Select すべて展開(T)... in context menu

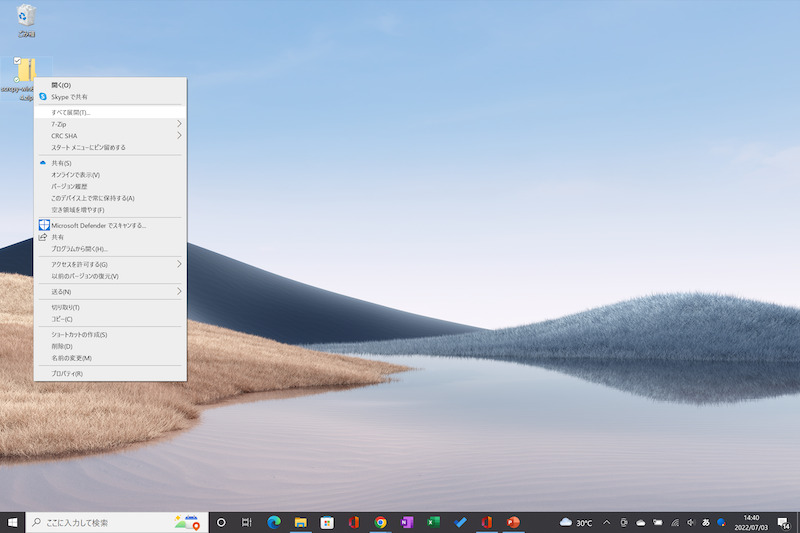pyautogui.click(x=110, y=112)
